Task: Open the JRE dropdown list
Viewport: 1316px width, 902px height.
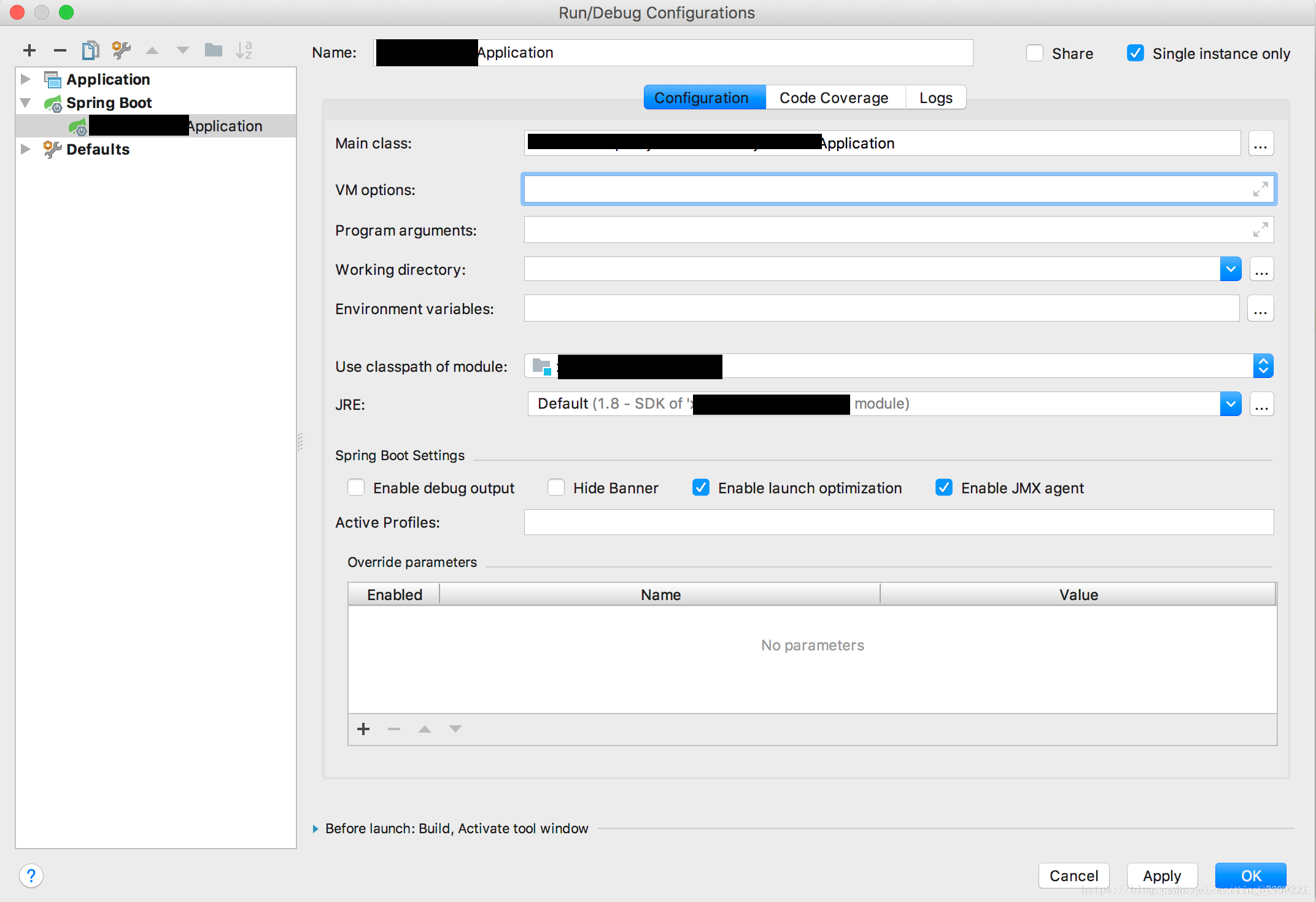Action: (1231, 404)
